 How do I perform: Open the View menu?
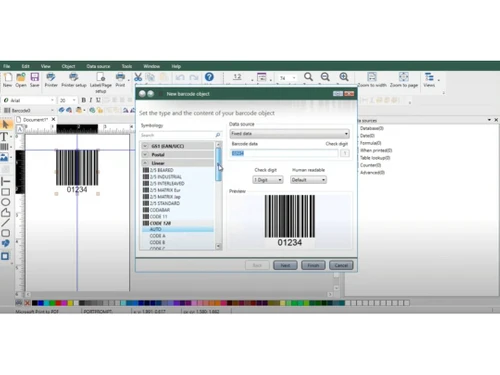46,66
